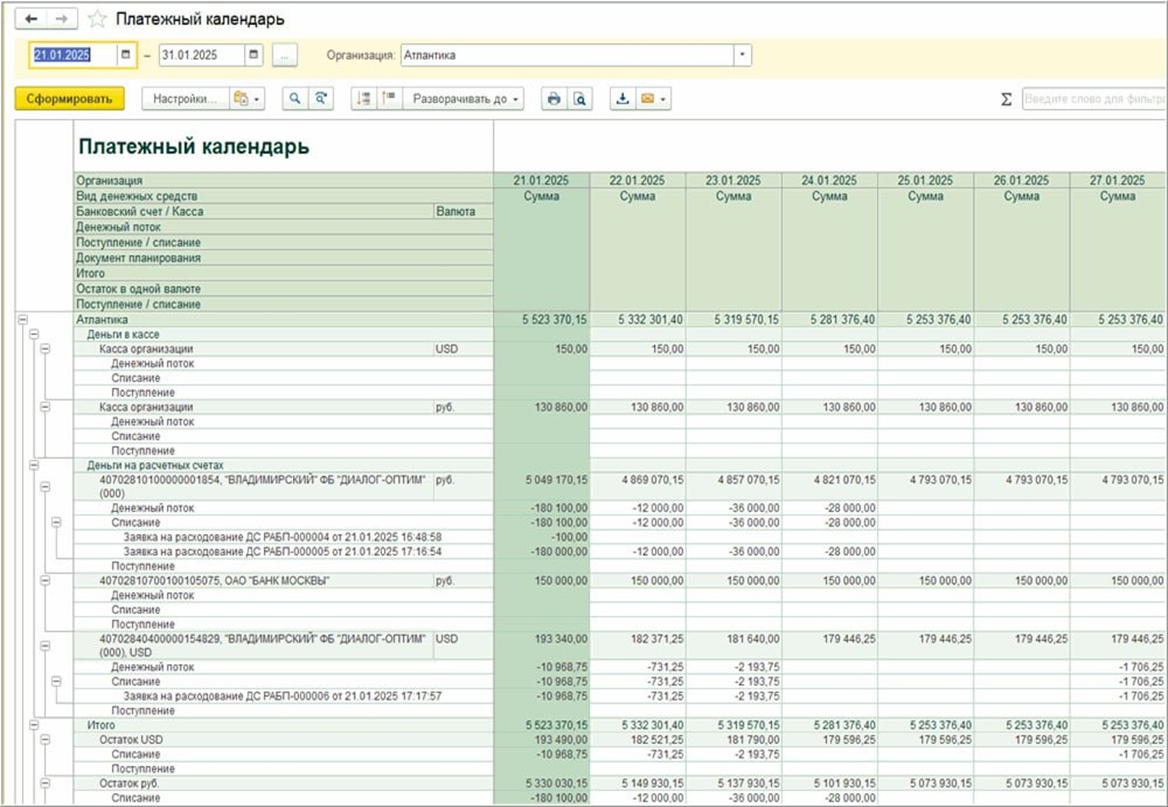Open calendar picker for start date 21.01.2025
Screen dimensions: 1168x807
126,56
